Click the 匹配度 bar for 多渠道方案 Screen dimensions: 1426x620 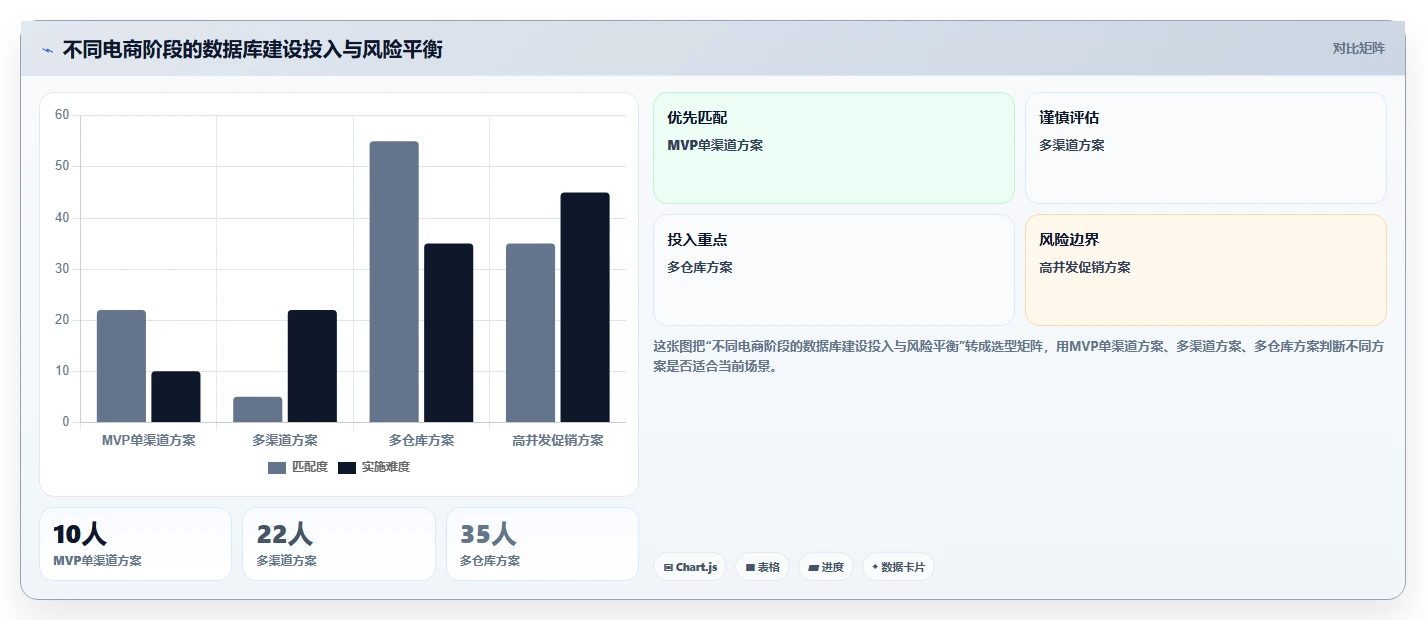point(258,409)
